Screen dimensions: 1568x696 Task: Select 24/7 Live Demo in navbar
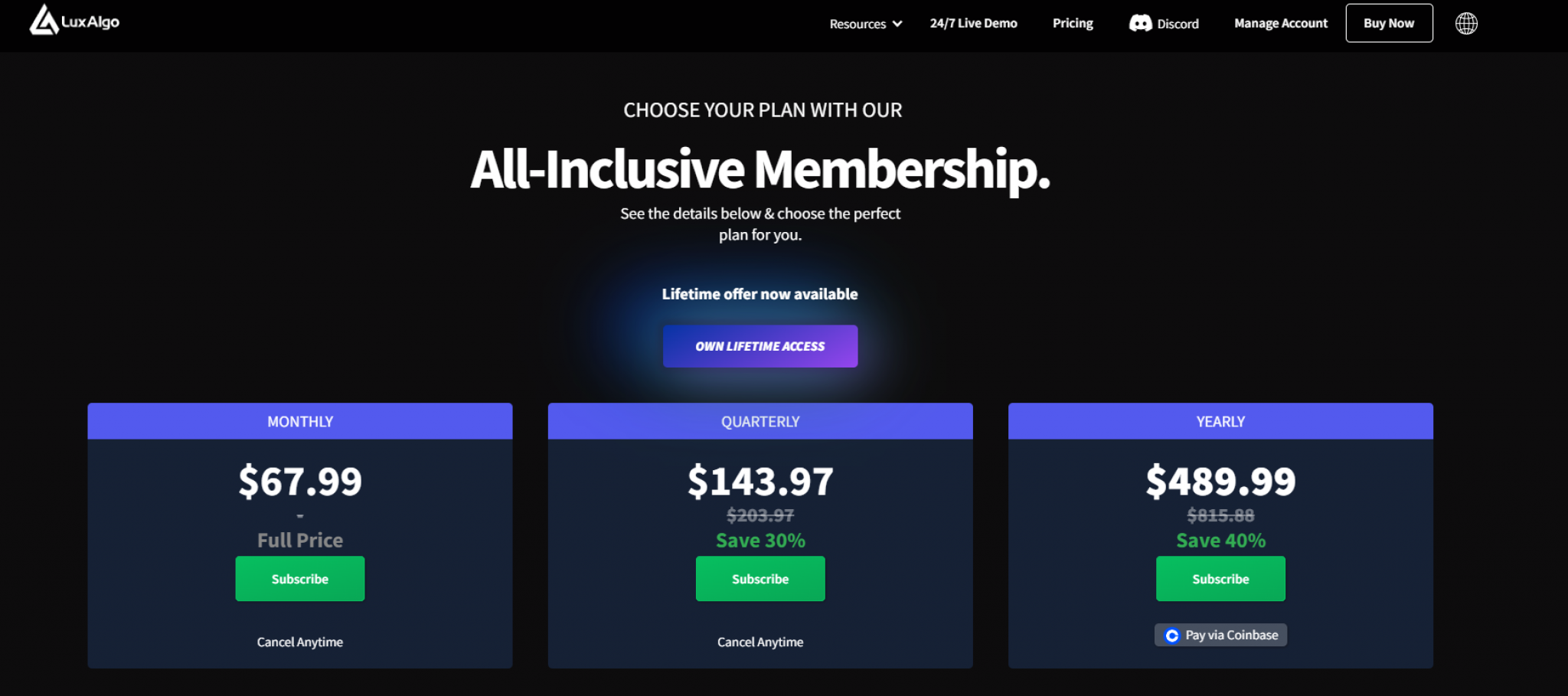click(x=973, y=24)
